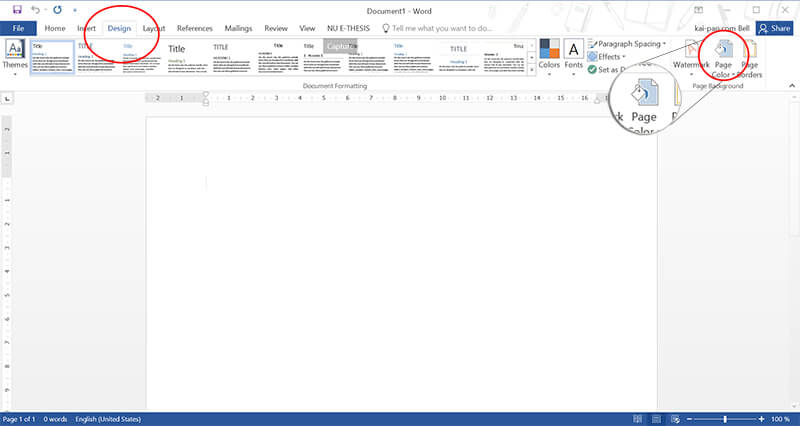Click 'English (United States)' language indicator
Image resolution: width=800 pixels, height=426 pixels.
[108, 419]
